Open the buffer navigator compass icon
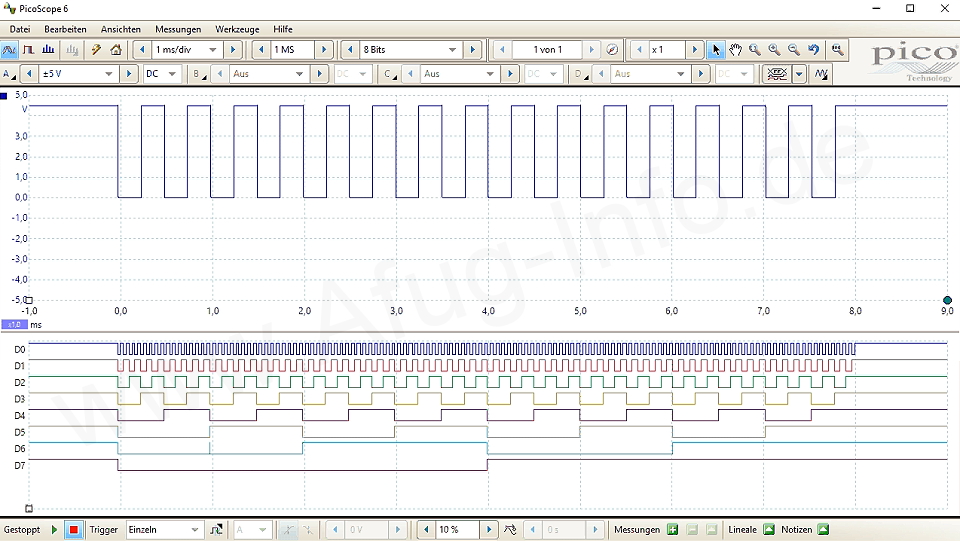This screenshot has width=960, height=541. (612, 50)
